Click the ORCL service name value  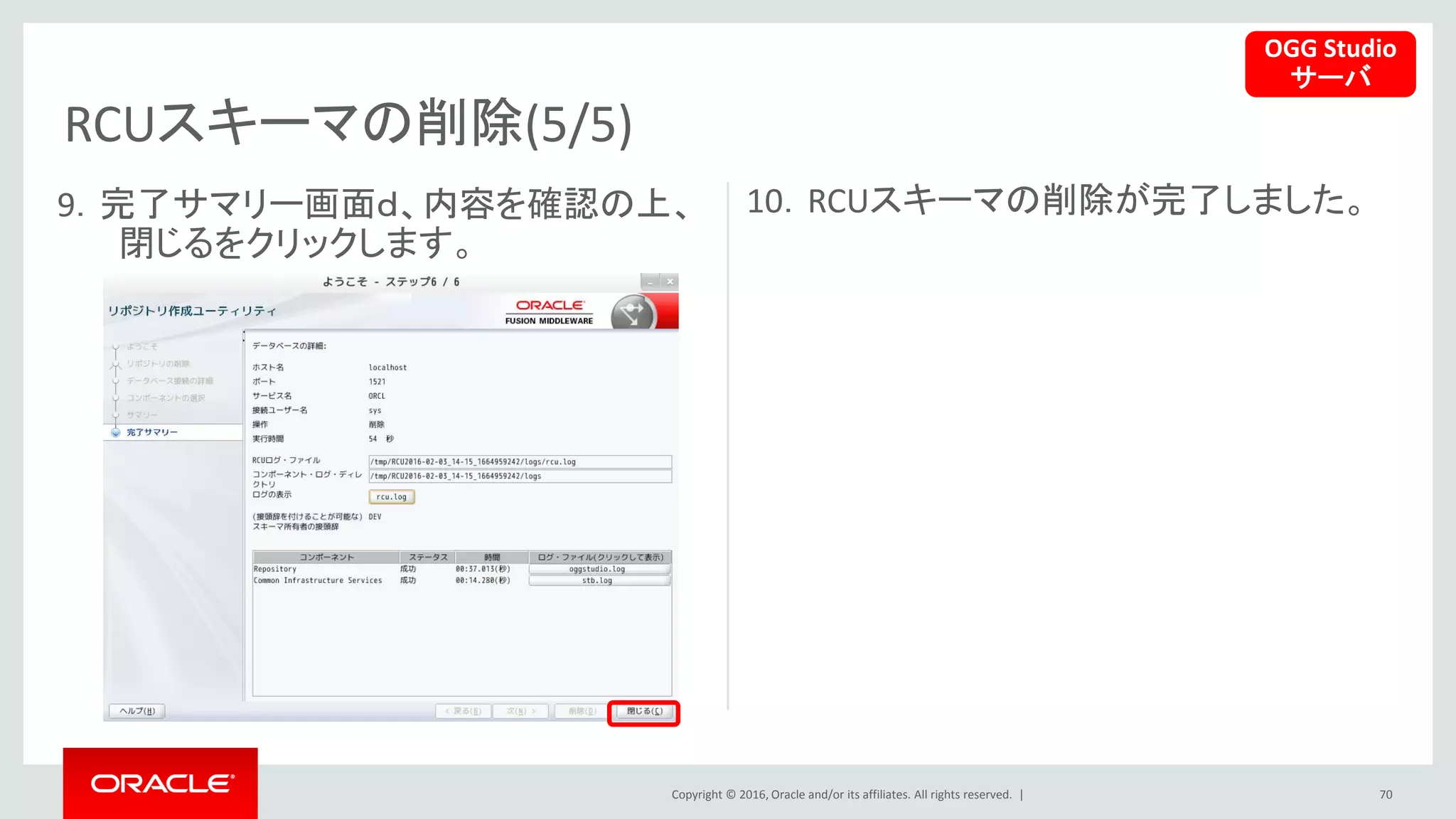point(377,396)
